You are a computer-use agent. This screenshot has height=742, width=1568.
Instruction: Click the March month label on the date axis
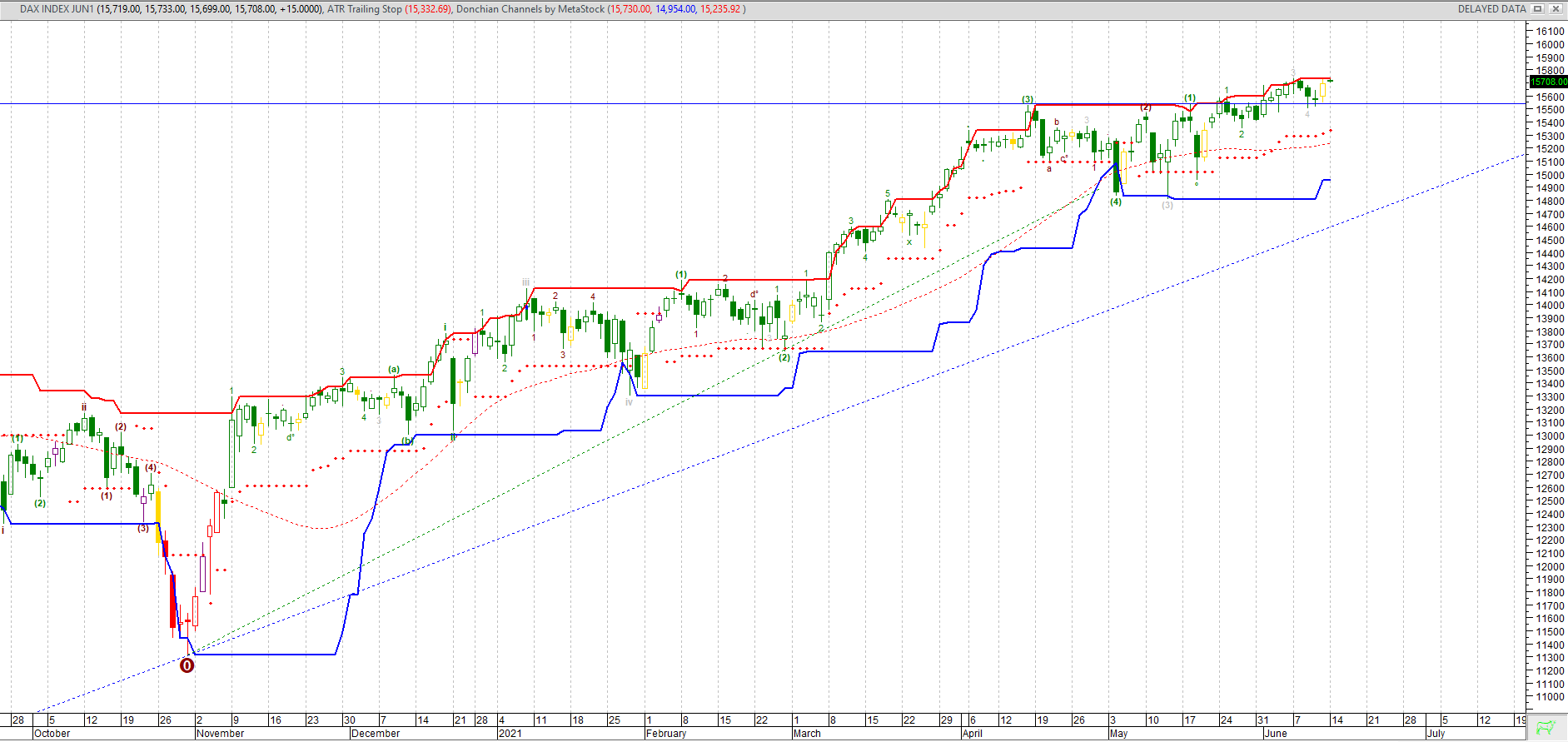point(807,734)
